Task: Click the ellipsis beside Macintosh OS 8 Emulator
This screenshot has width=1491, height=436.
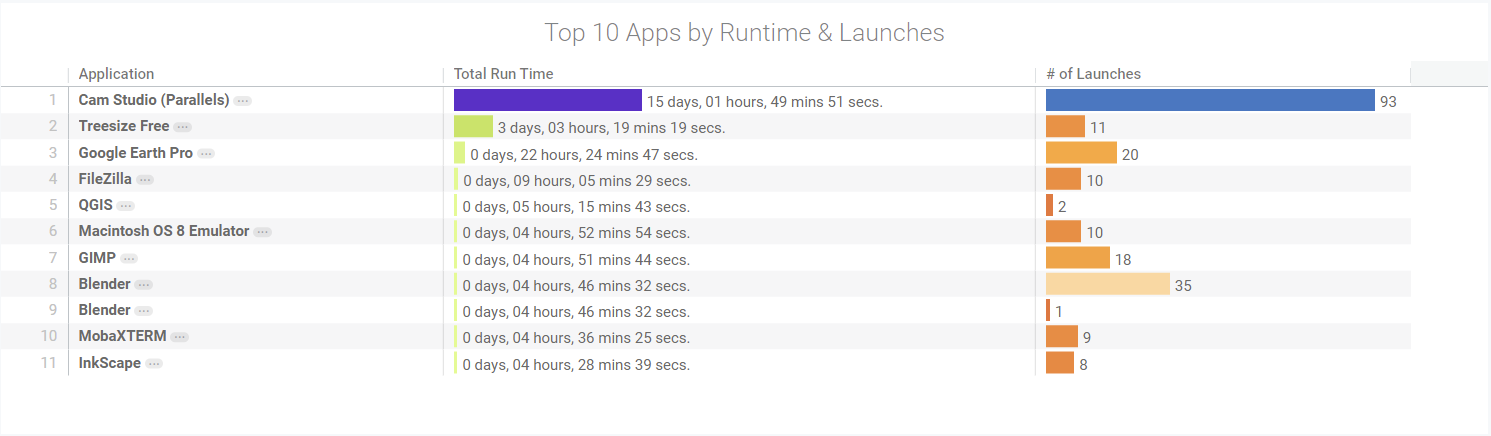Action: pyautogui.click(x=262, y=232)
